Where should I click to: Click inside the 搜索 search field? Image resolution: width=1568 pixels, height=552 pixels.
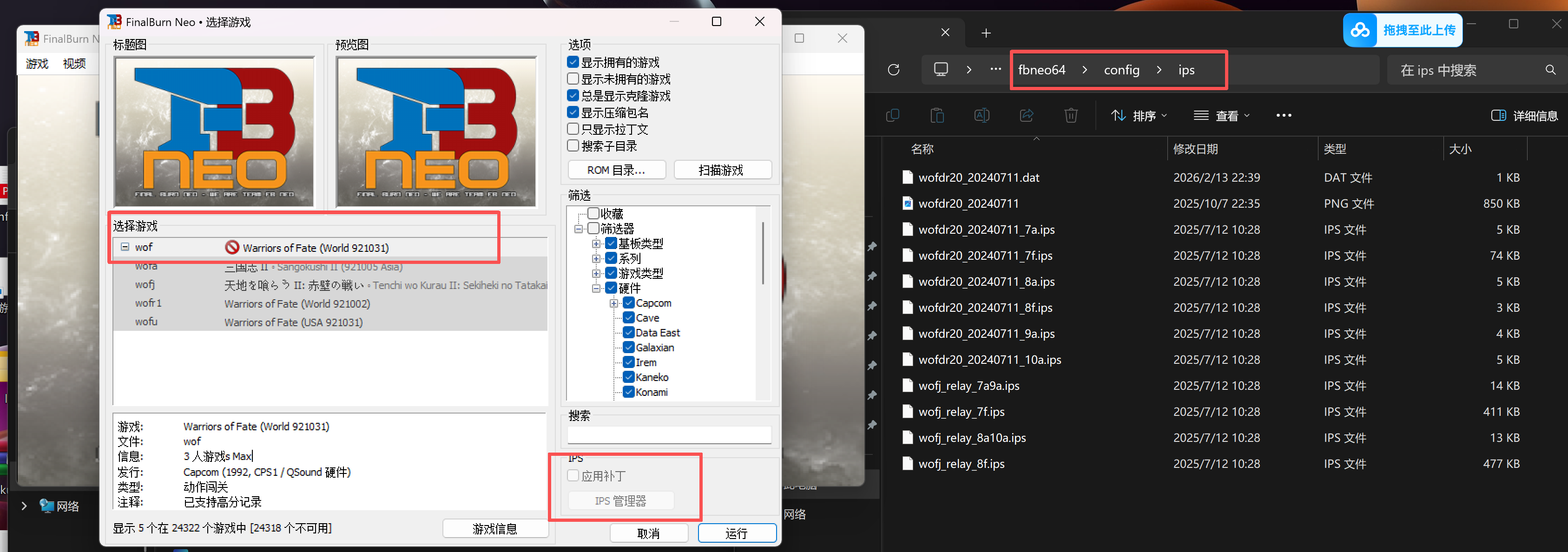(668, 434)
